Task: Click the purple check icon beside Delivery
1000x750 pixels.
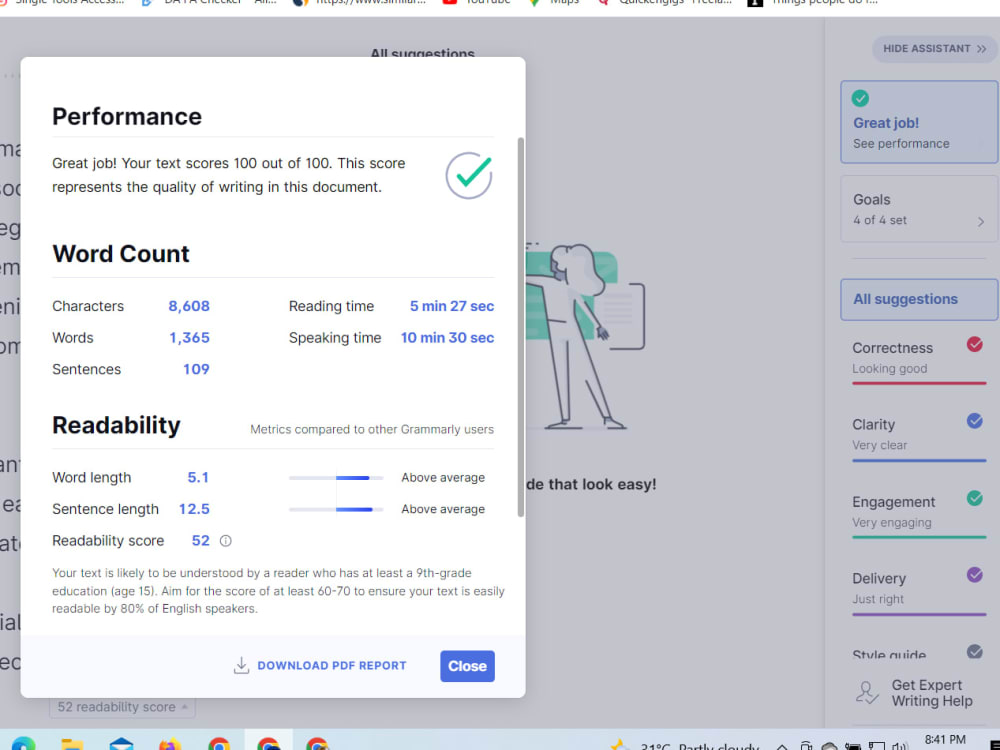Action: click(x=974, y=575)
